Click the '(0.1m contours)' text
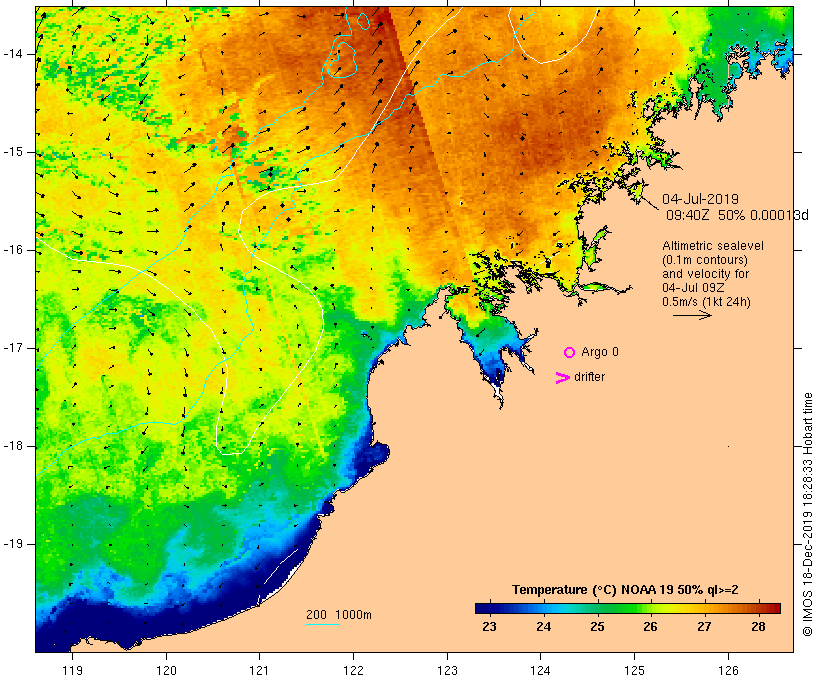Image resolution: width=820 pixels, height=680 pixels. coord(705,260)
